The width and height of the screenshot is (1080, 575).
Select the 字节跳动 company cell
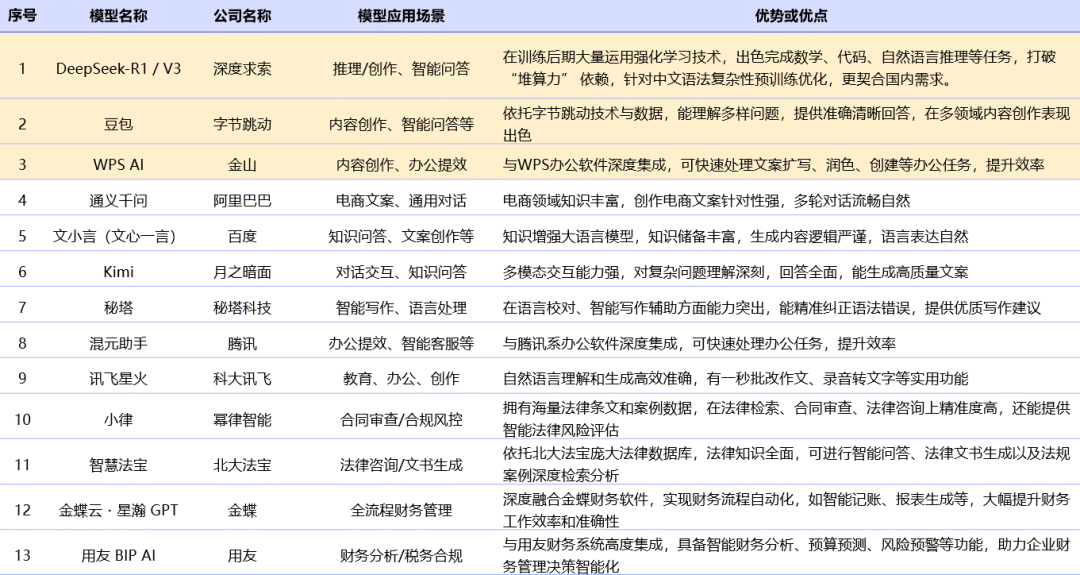[x=242, y=124]
